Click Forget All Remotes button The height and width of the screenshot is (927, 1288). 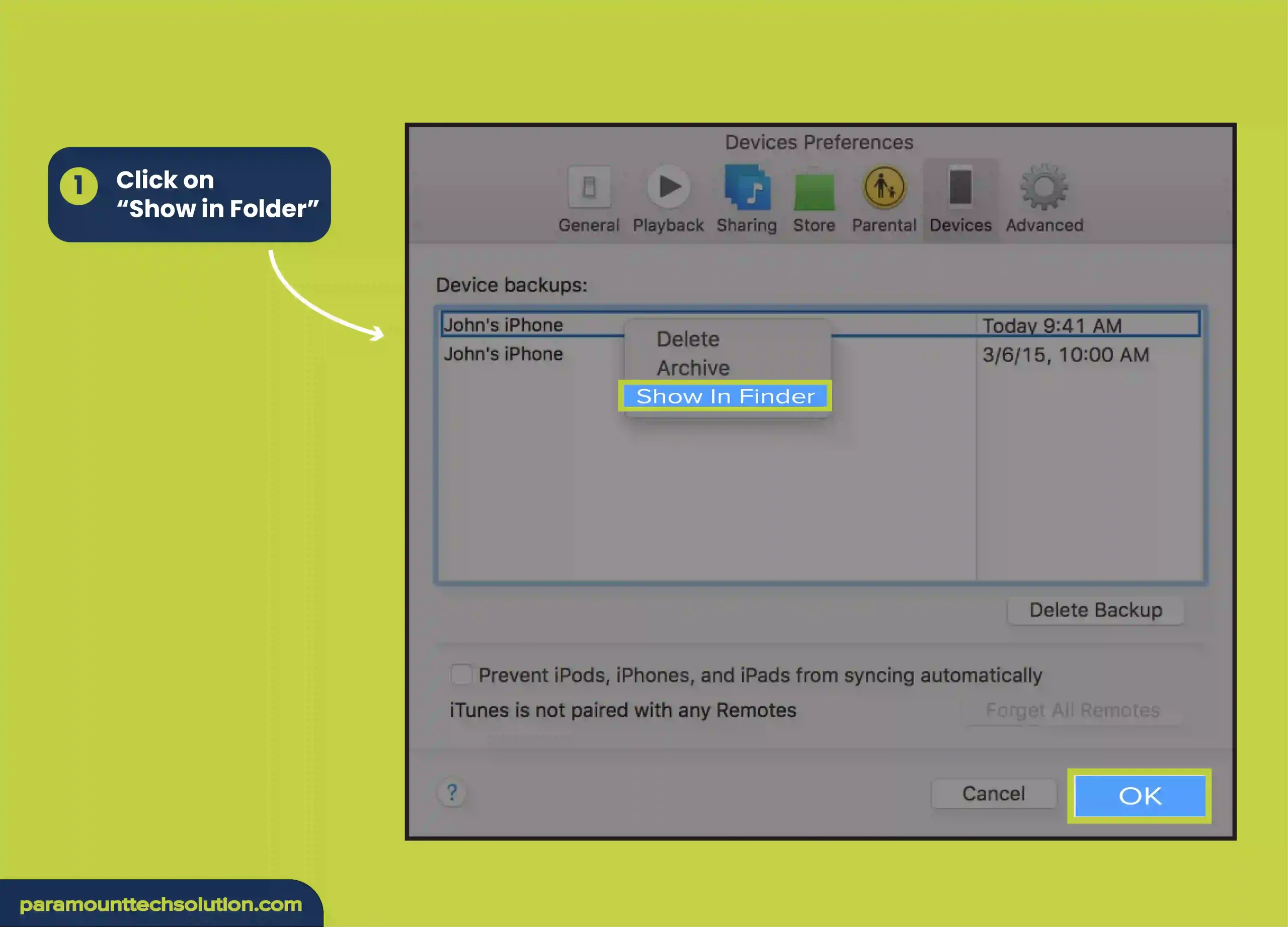[x=1072, y=710]
